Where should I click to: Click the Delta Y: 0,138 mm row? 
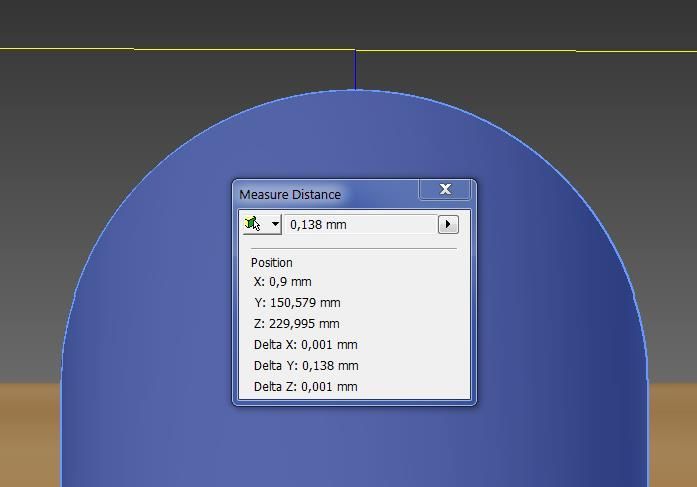pos(305,365)
